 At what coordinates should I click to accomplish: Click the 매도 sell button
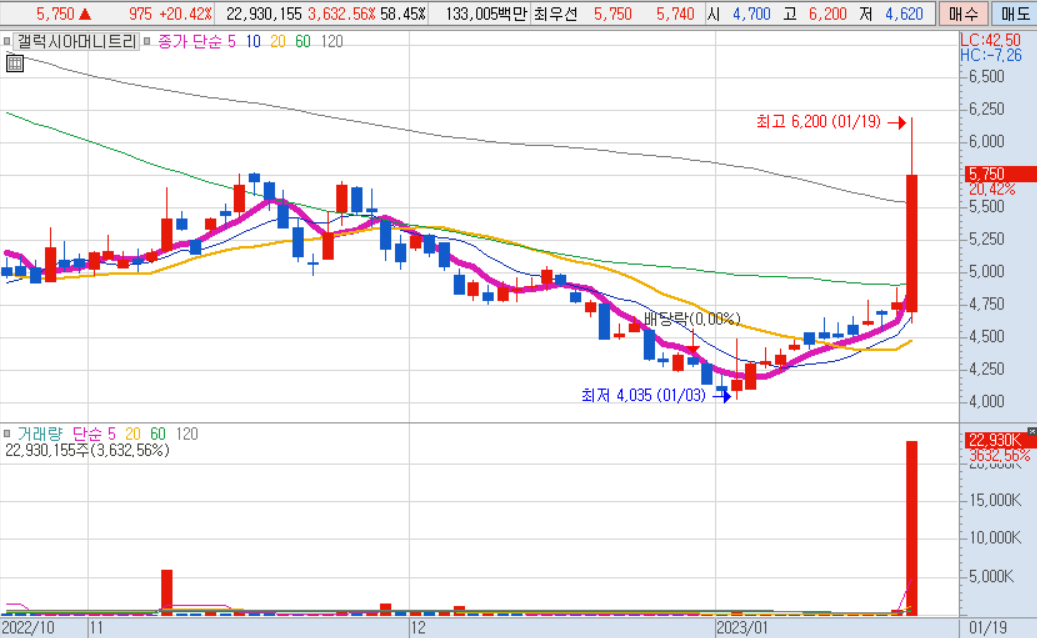[x=1014, y=13]
